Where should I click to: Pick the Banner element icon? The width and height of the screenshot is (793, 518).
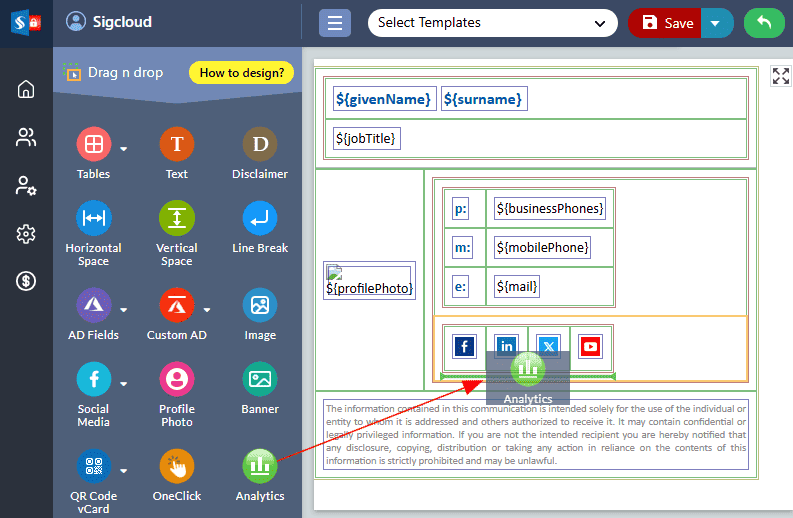click(260, 380)
